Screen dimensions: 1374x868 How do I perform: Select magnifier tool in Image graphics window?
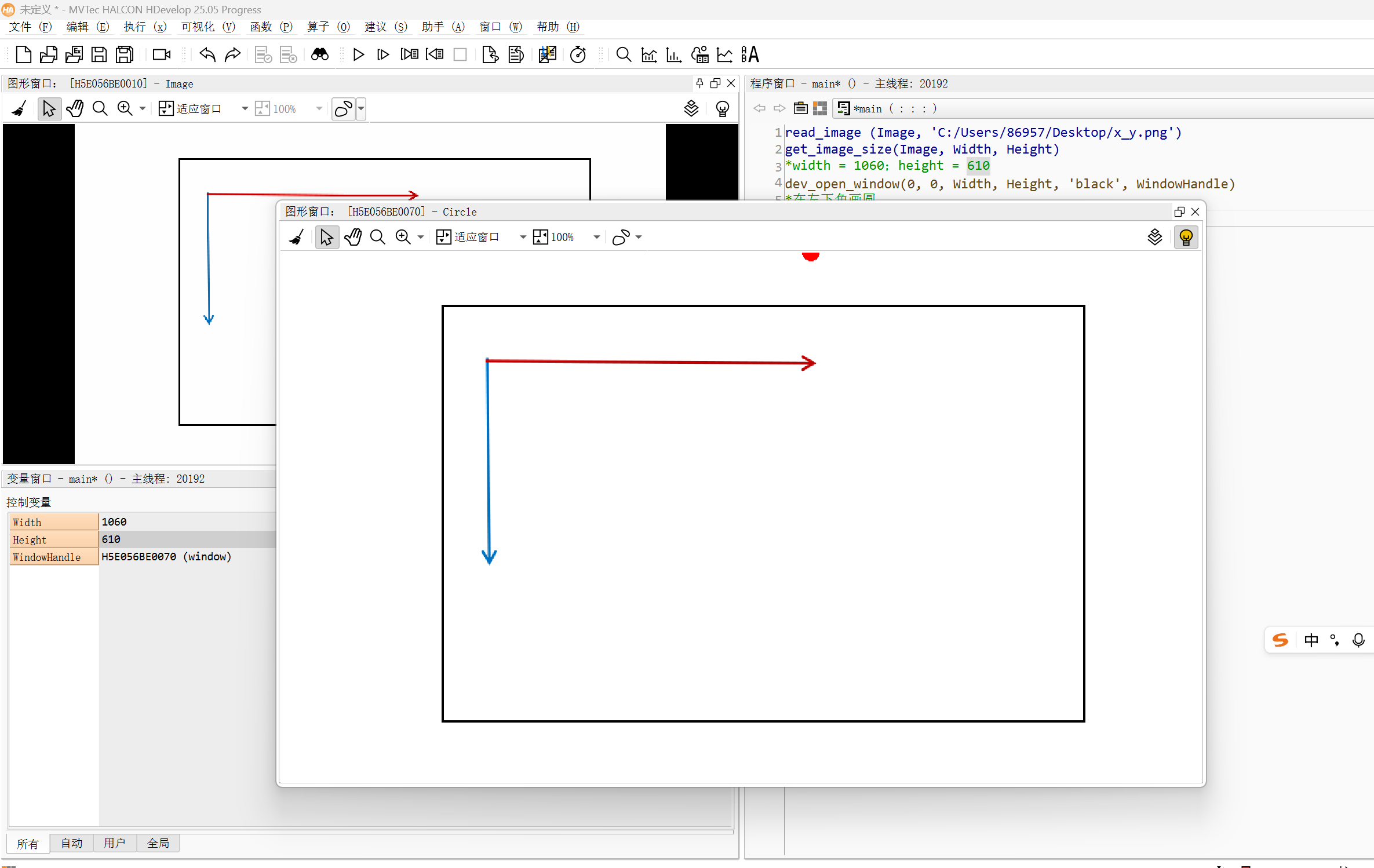[x=100, y=108]
